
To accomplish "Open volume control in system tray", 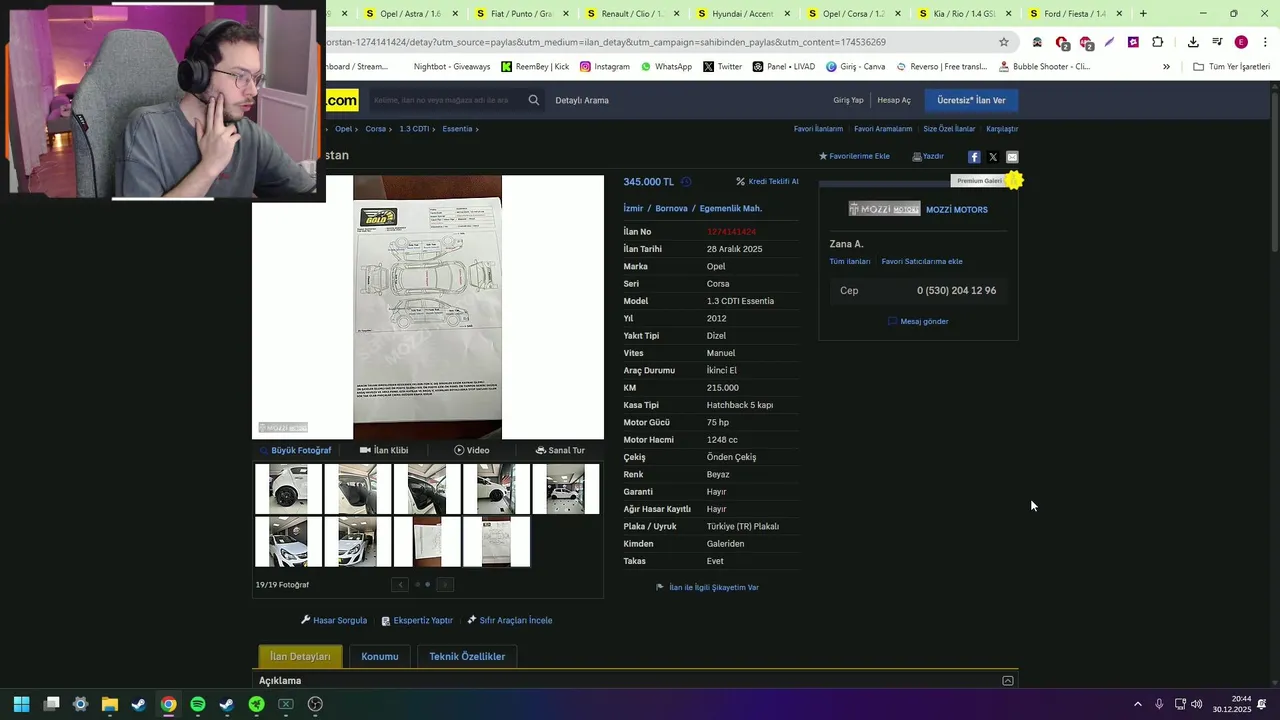I will pos(1197,704).
